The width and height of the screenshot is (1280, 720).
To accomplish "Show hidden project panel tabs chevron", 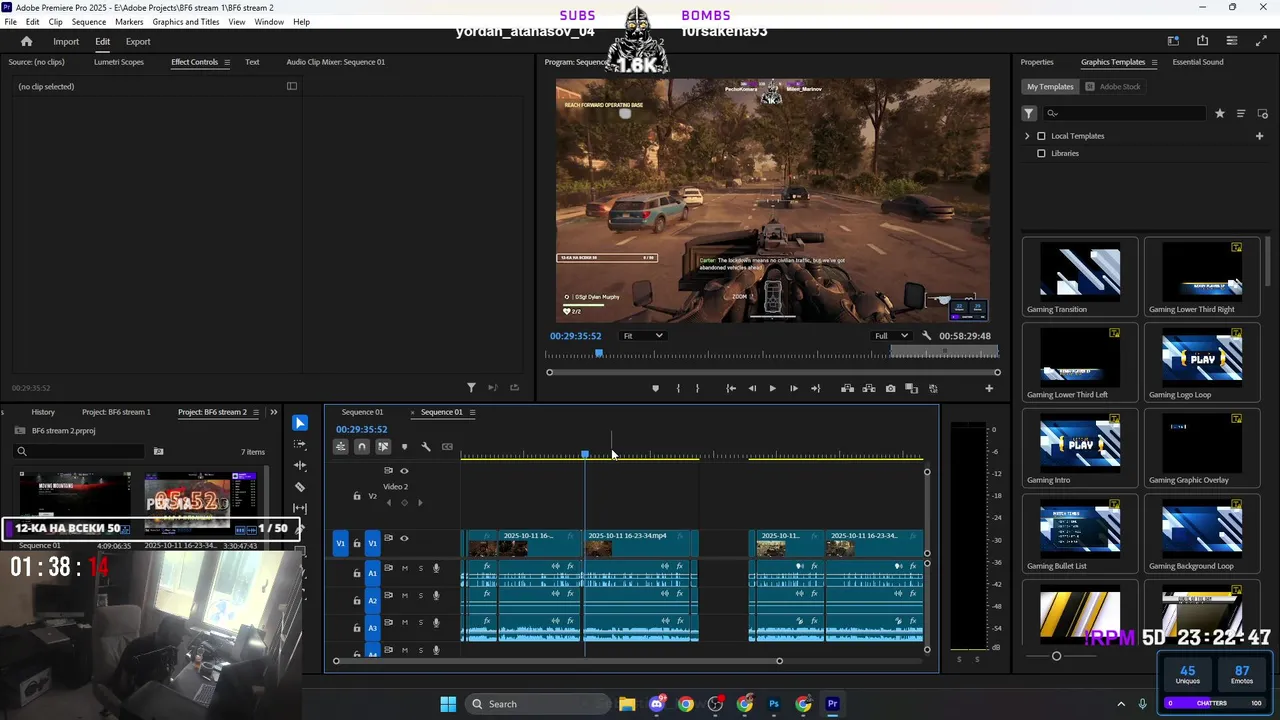I will tap(273, 412).
